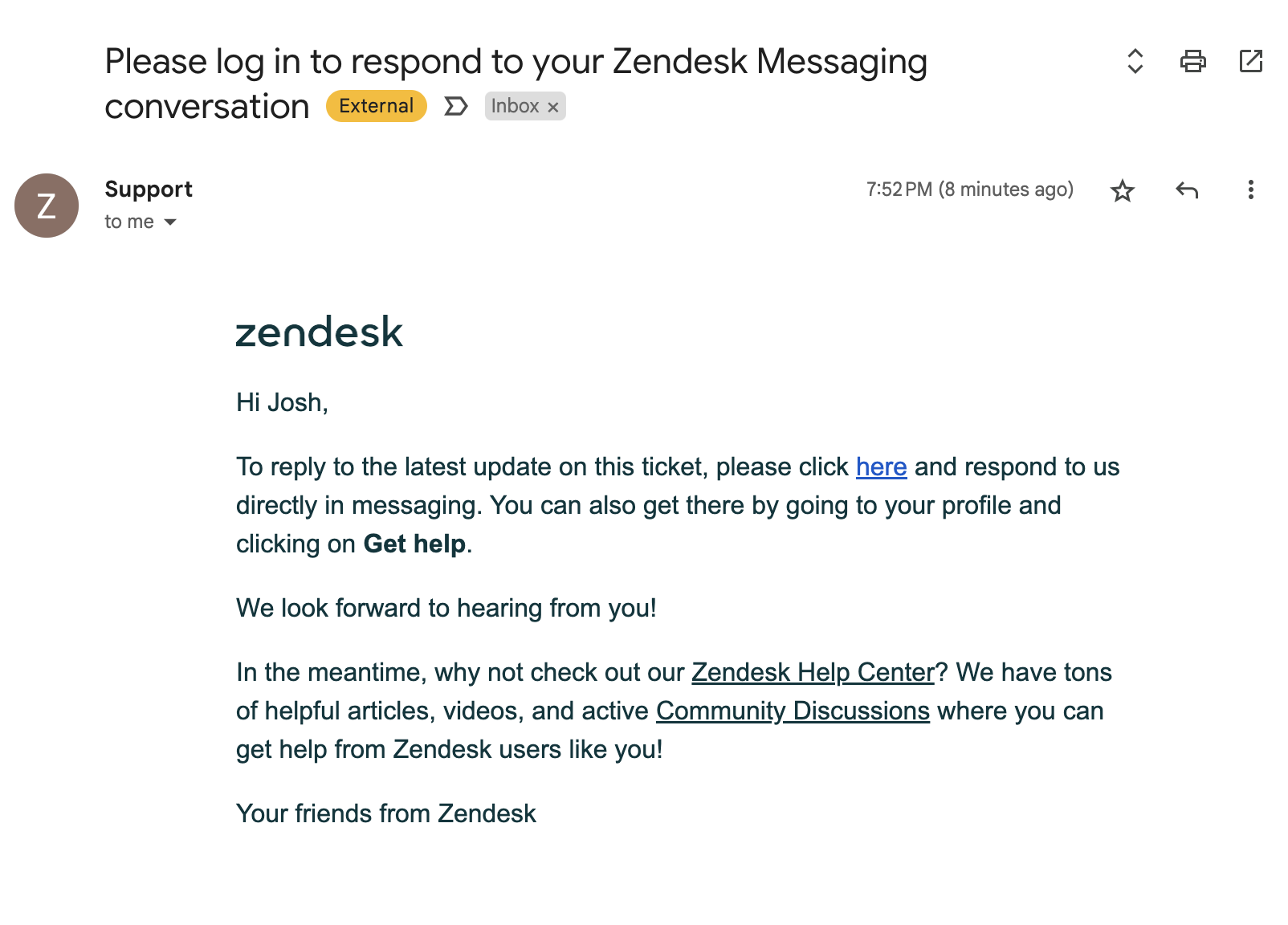This screenshot has height=925, width=1288.
Task: Click the Support sender avatar
Action: point(47,206)
